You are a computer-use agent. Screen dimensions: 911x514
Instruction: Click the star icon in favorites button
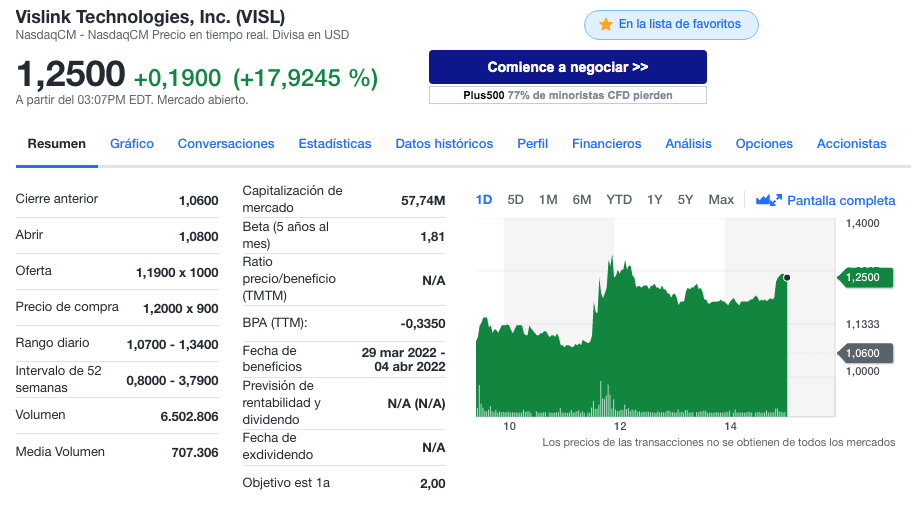606,24
